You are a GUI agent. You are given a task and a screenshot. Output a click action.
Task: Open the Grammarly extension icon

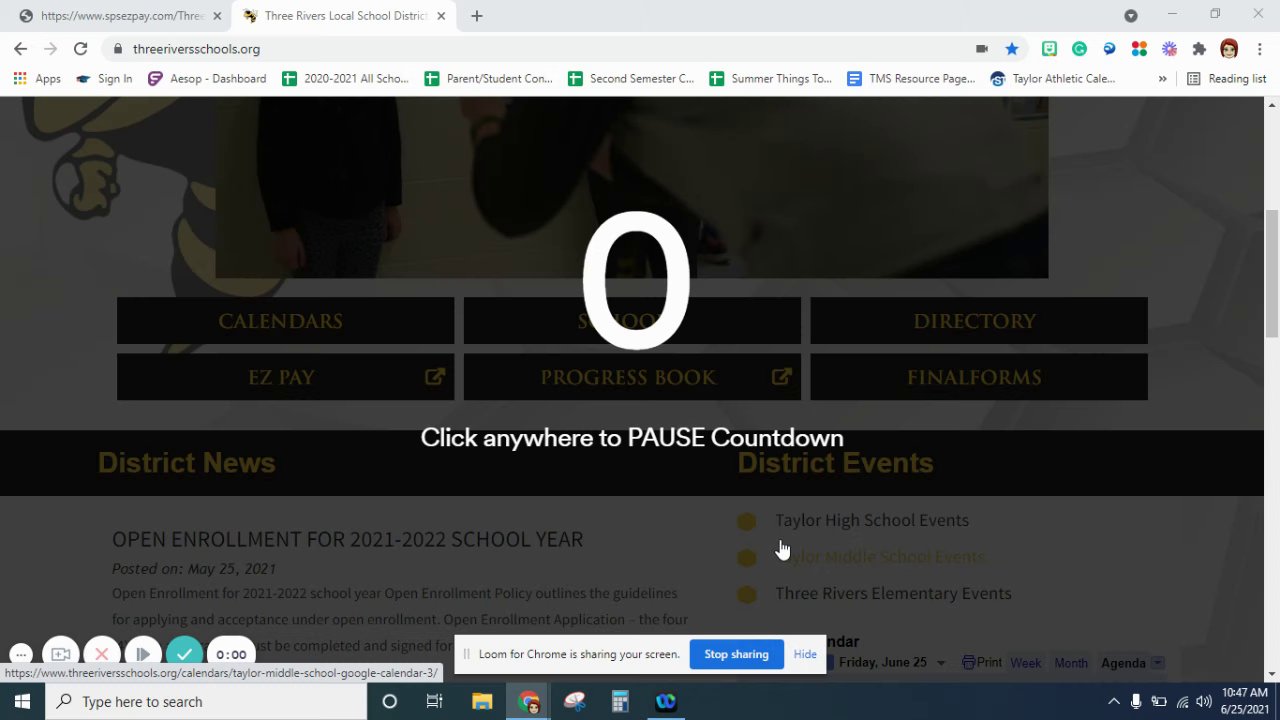1079,49
